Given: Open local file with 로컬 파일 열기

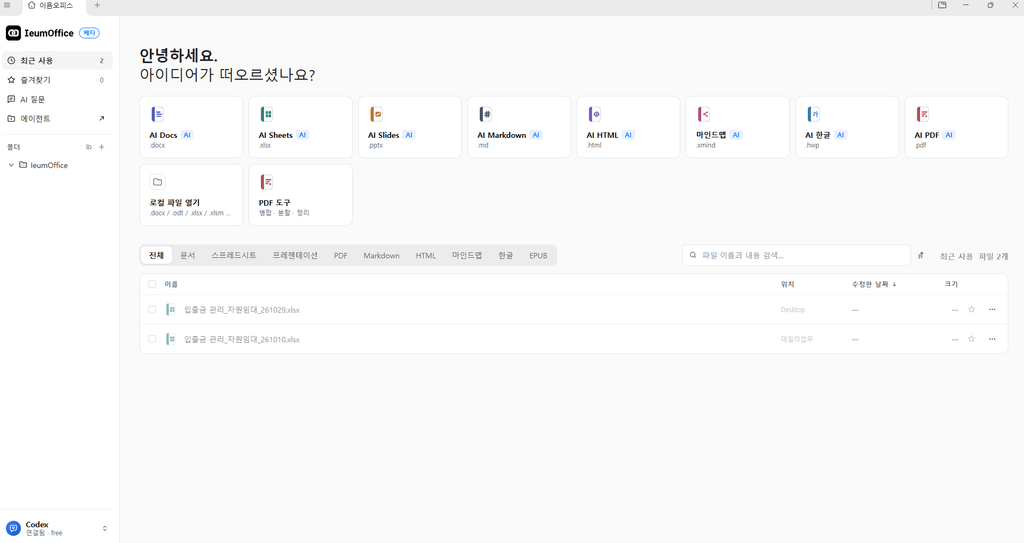Looking at the screenshot, I should [x=191, y=195].
